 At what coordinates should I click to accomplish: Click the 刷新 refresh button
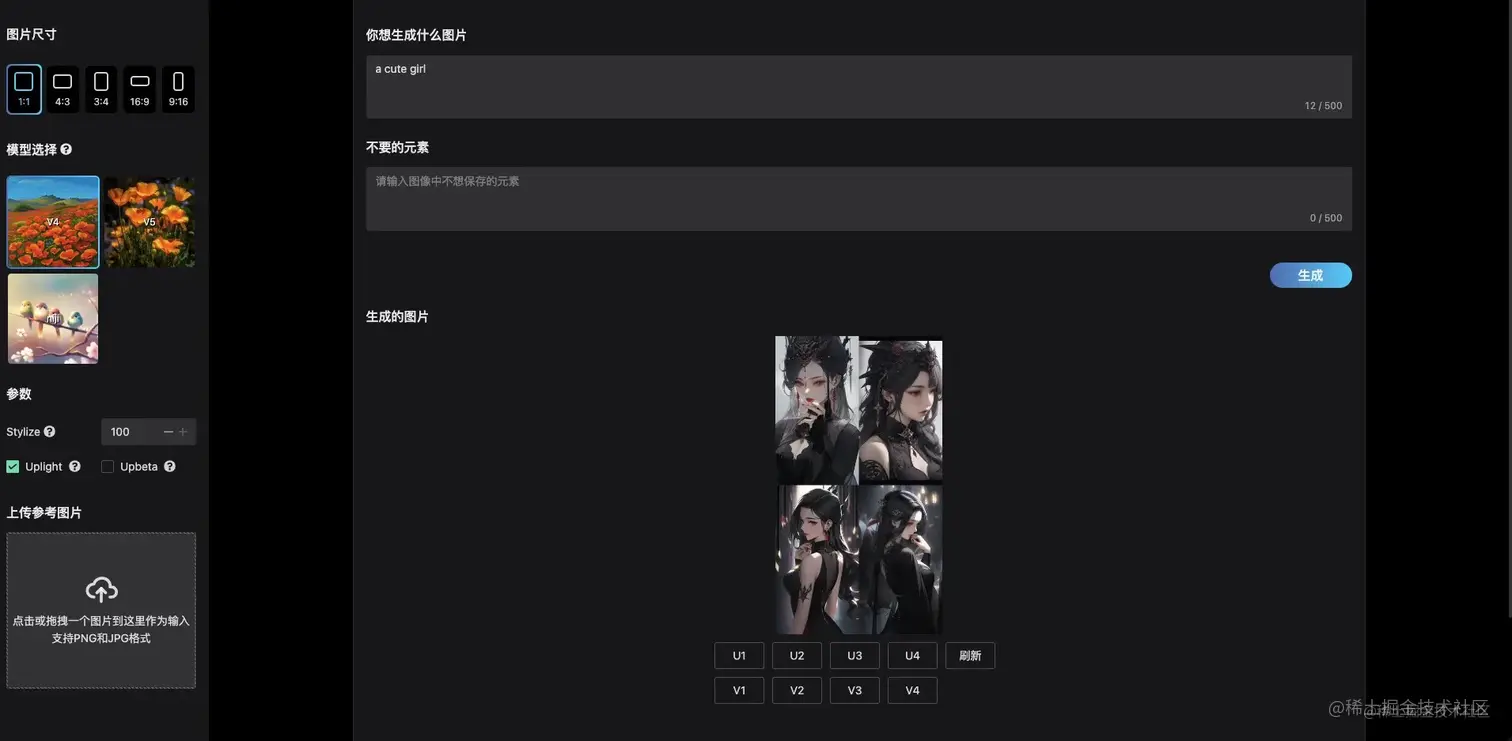pyautogui.click(x=970, y=656)
